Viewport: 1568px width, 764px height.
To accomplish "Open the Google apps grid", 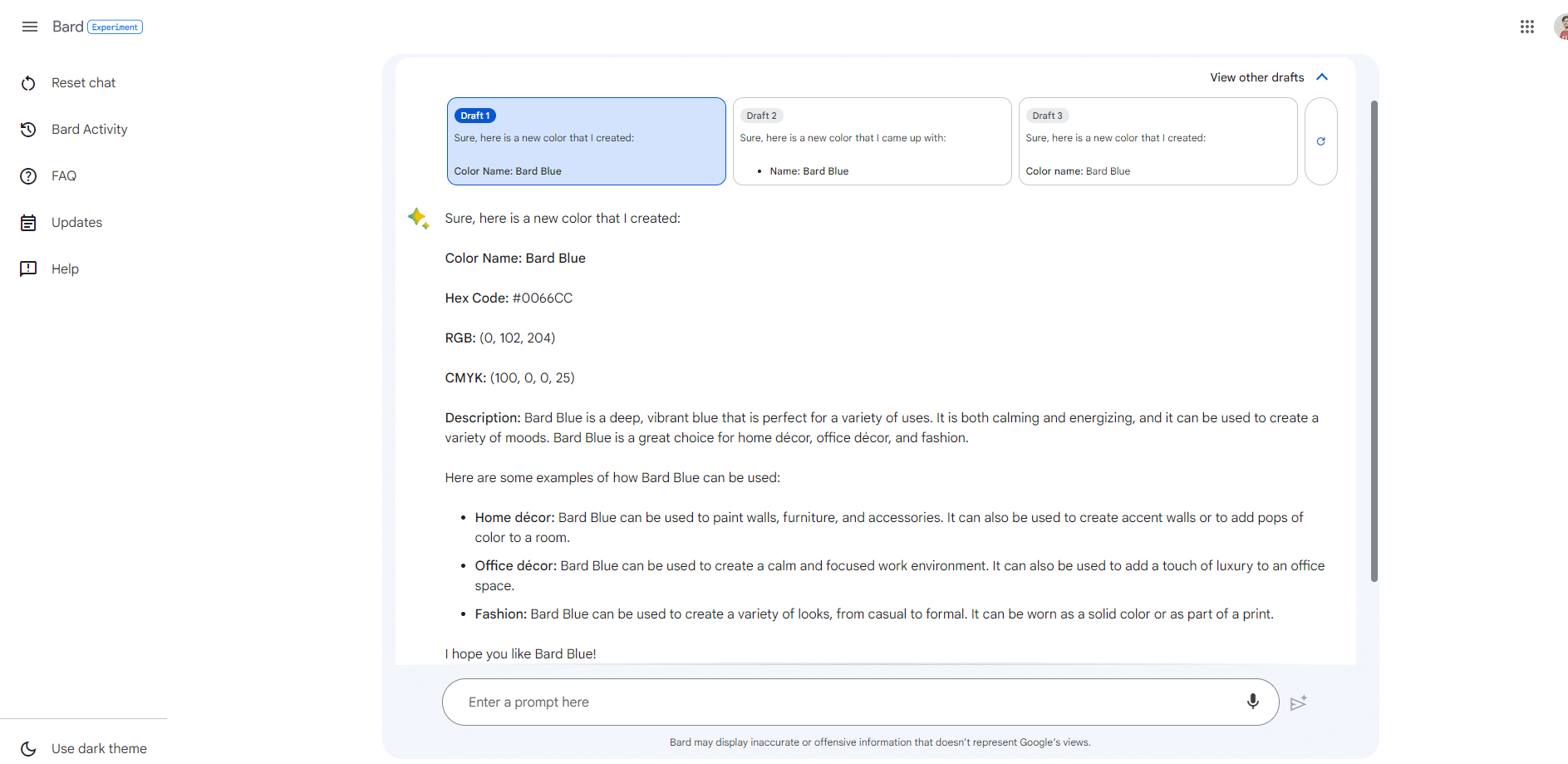I will 1527,27.
